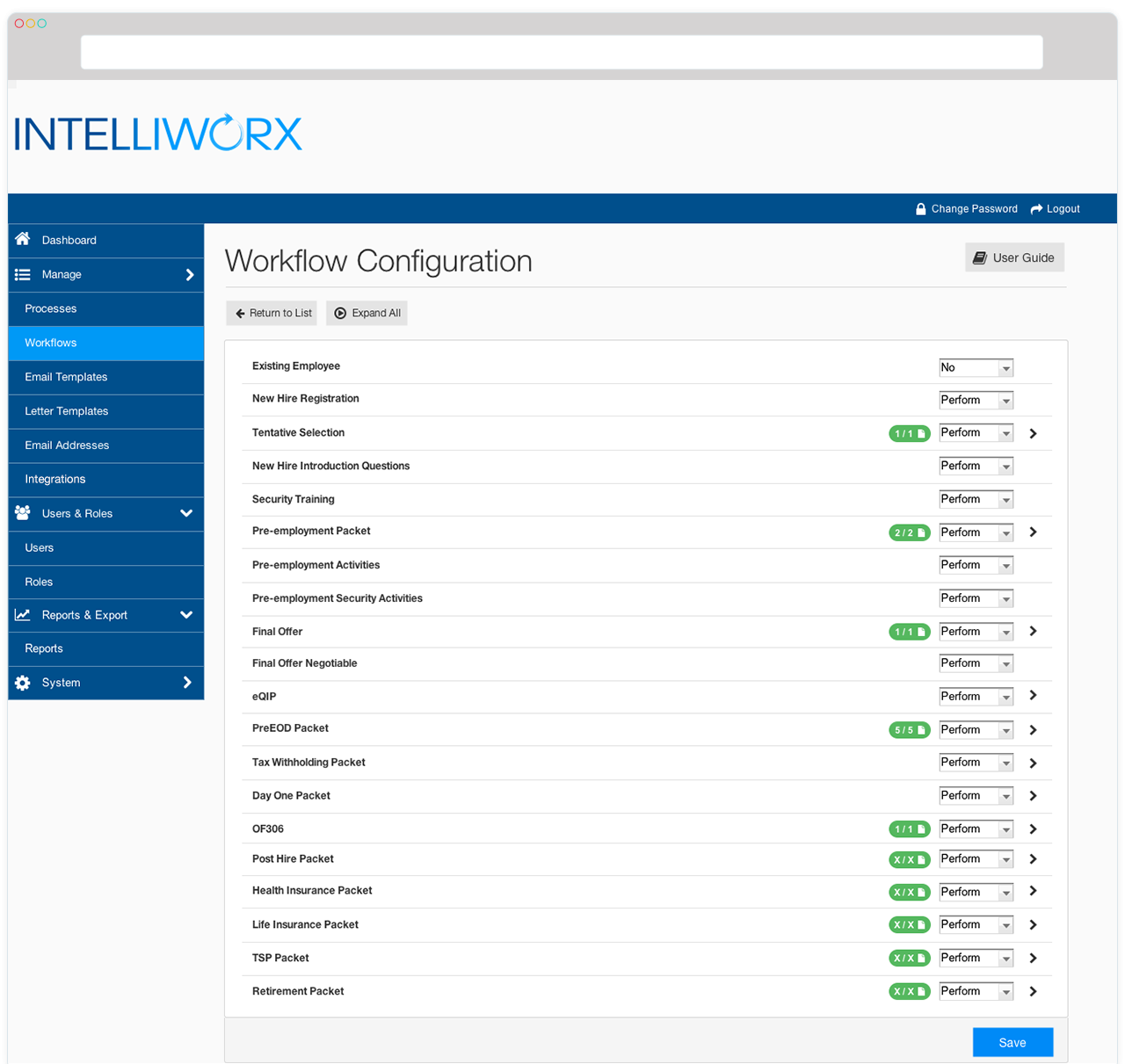Expand the Pre-employment Packet row chevron
This screenshot has height=1064, width=1125.
click(1034, 532)
